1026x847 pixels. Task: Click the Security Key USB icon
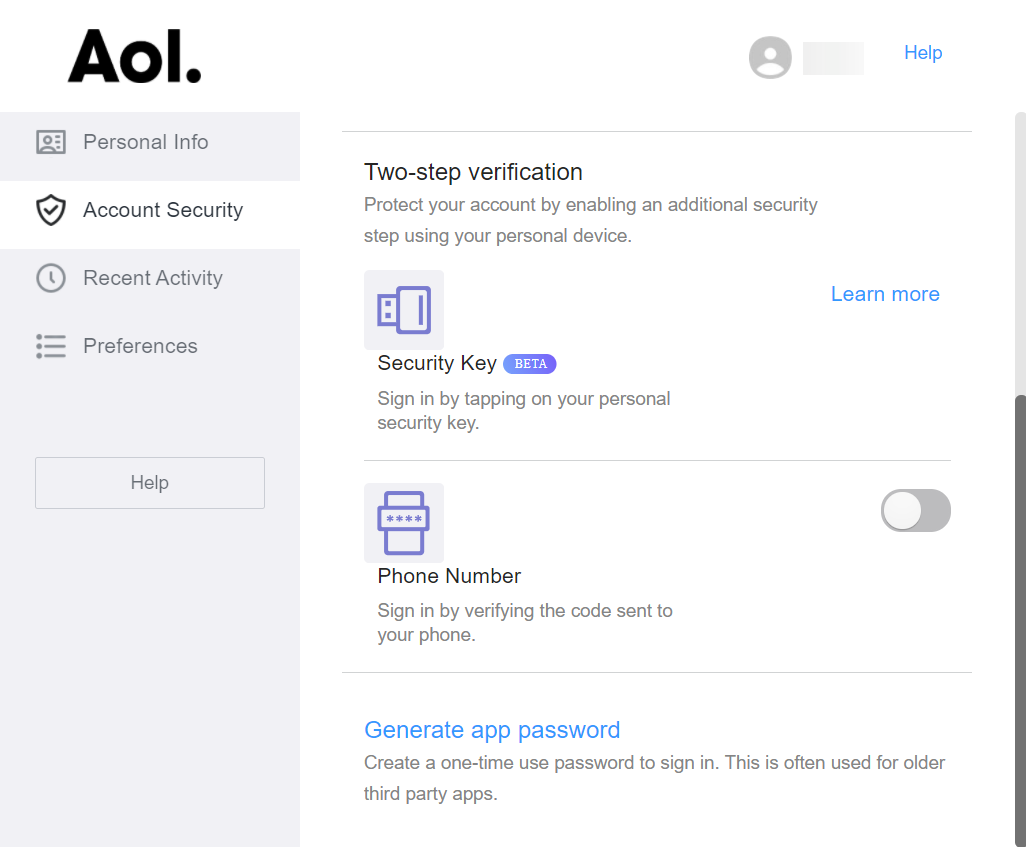[x=404, y=310]
